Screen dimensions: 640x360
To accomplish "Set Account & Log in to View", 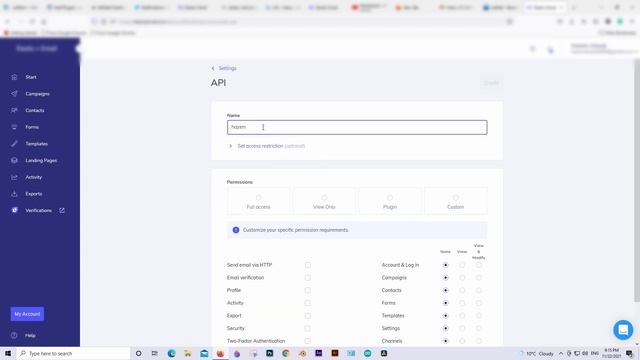I will 462,265.
